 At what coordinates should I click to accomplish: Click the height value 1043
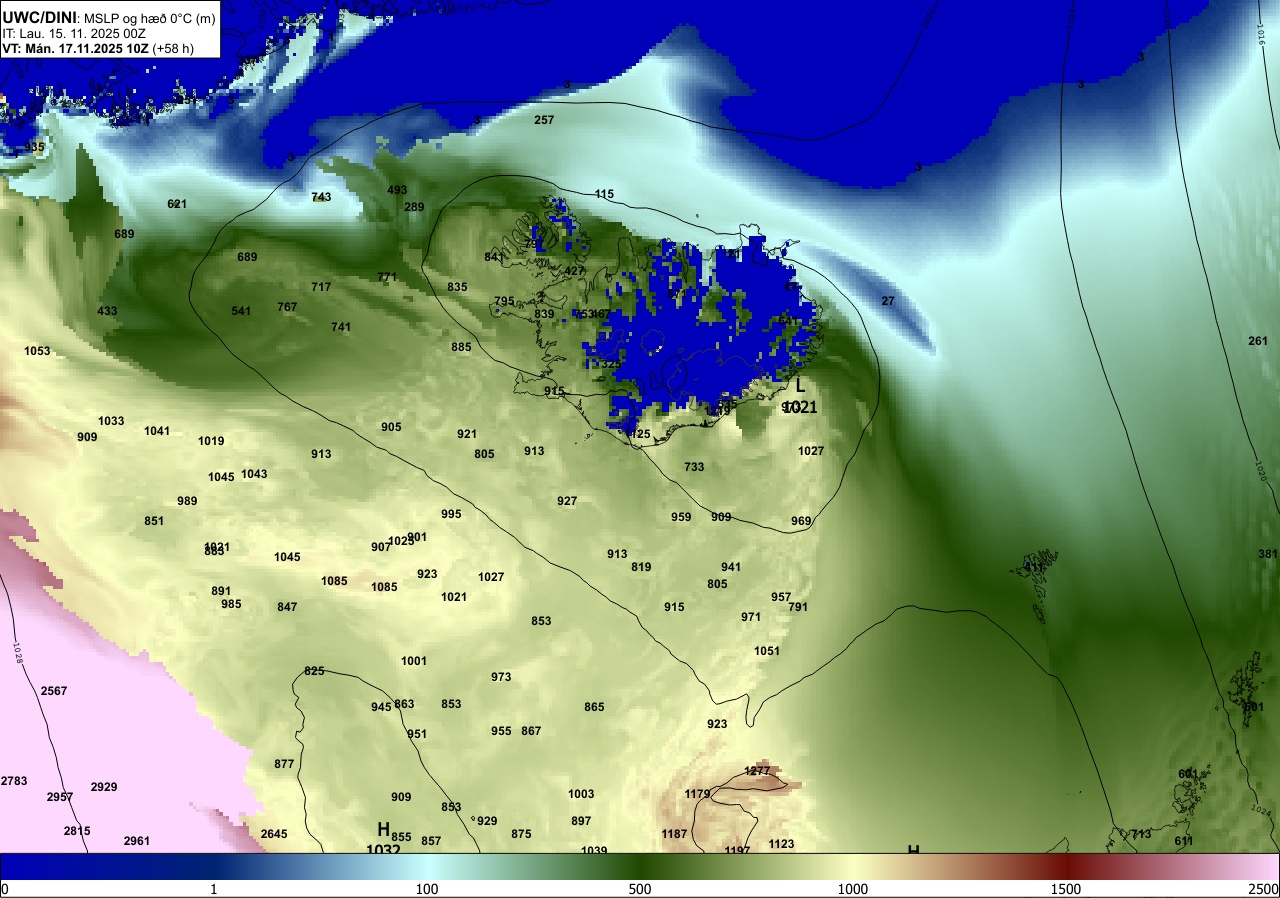254,474
